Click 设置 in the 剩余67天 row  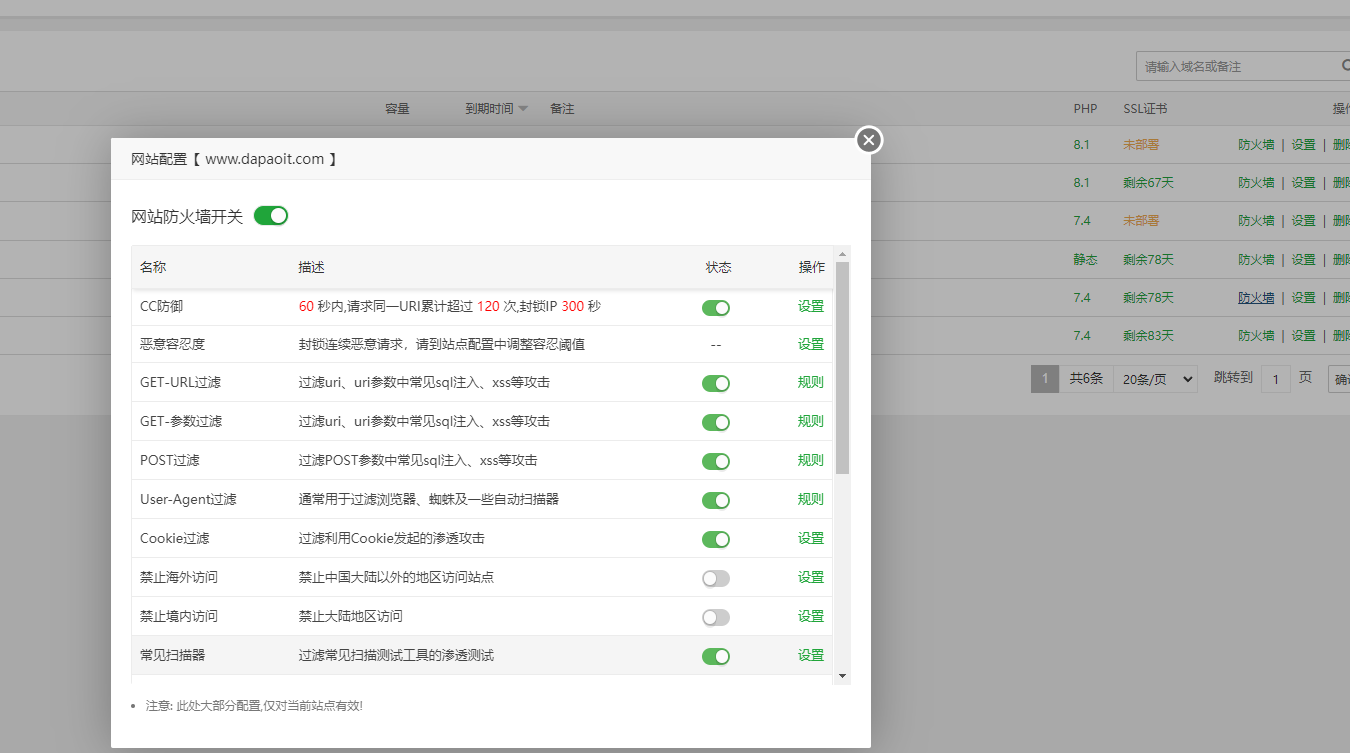(x=1303, y=183)
